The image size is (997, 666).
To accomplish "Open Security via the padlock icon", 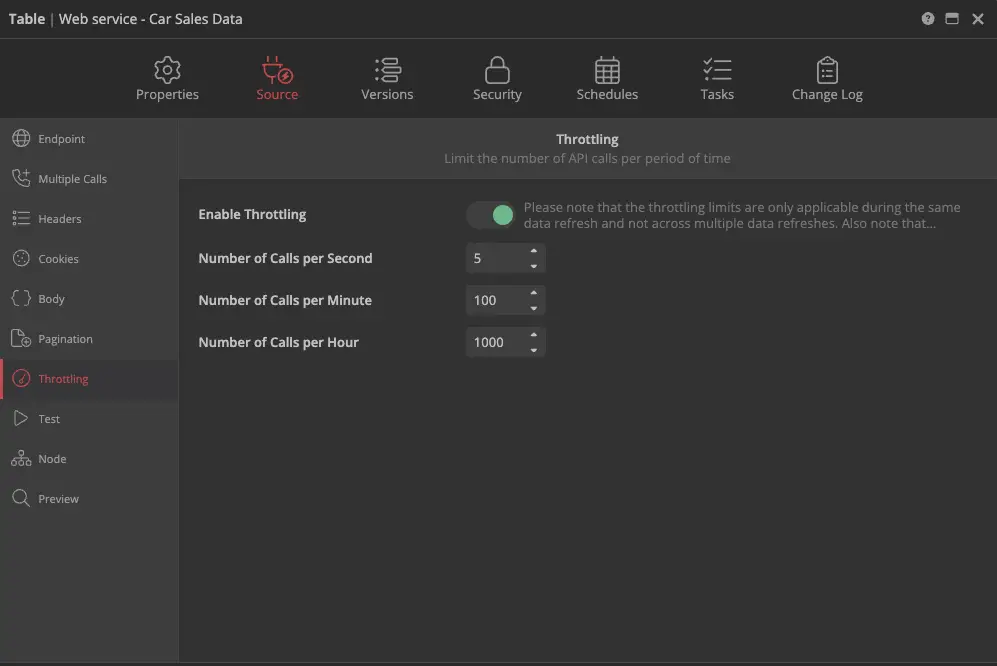I will [497, 70].
